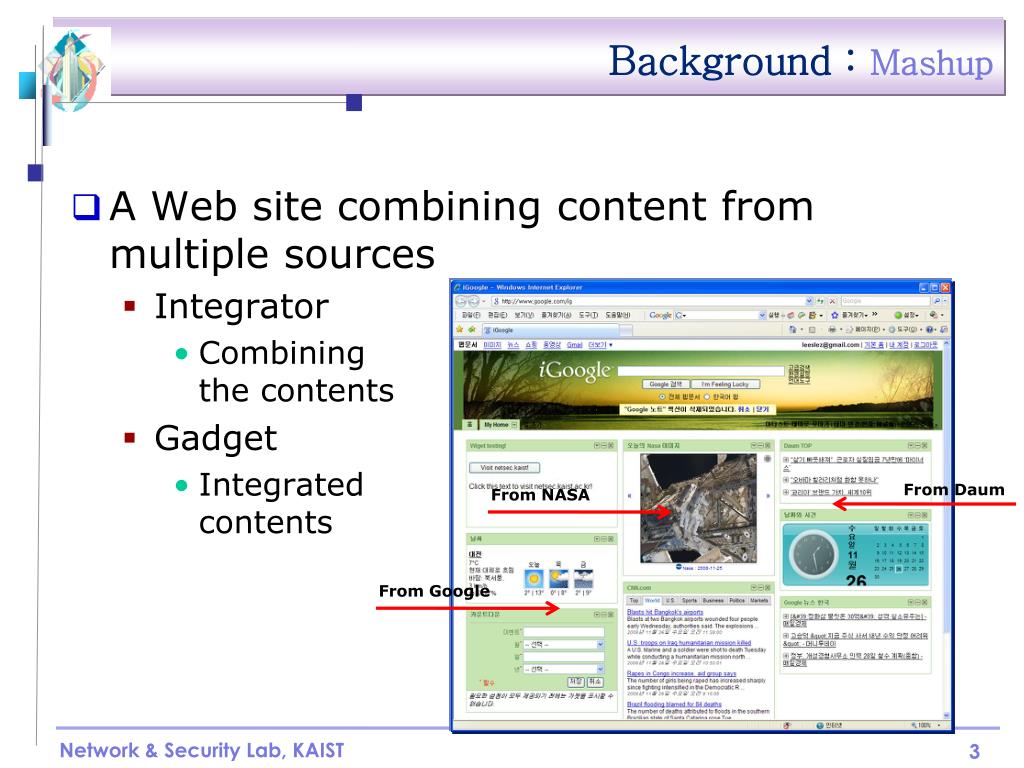Switch to the Business tab in CNN gadget
The width and height of the screenshot is (1024, 768).
(713, 600)
